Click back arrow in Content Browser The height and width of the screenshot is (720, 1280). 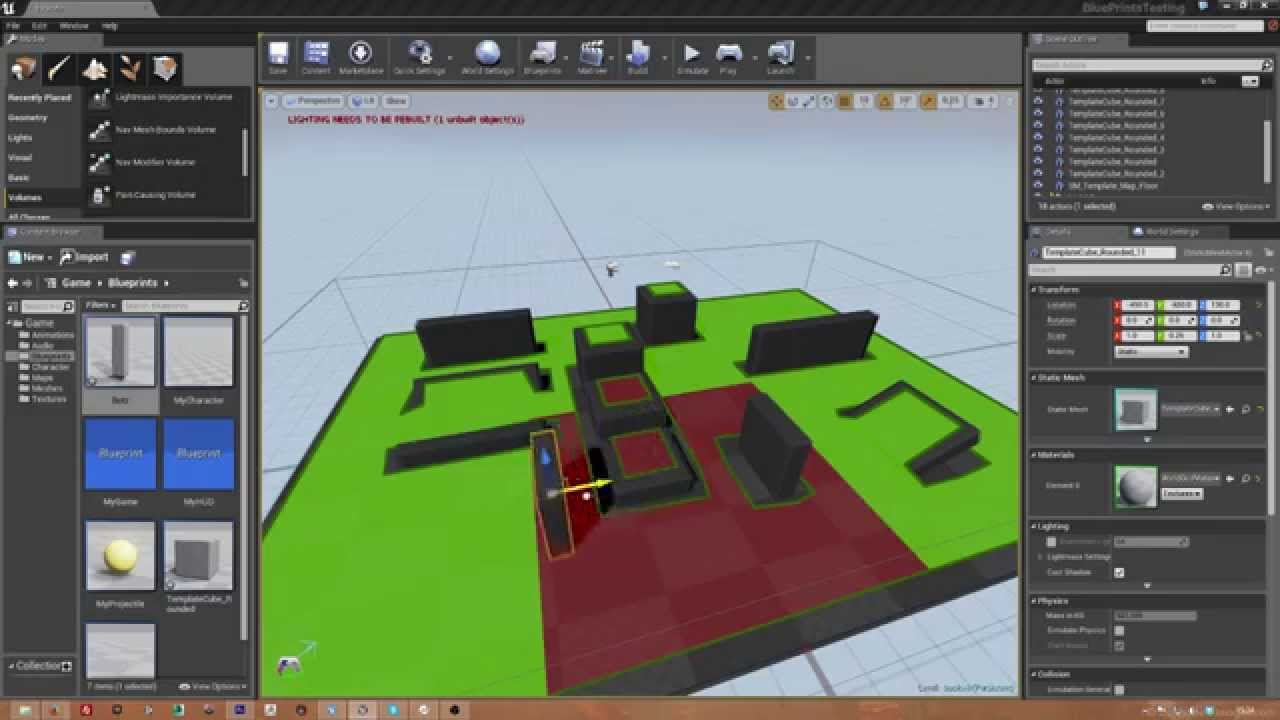(13, 283)
